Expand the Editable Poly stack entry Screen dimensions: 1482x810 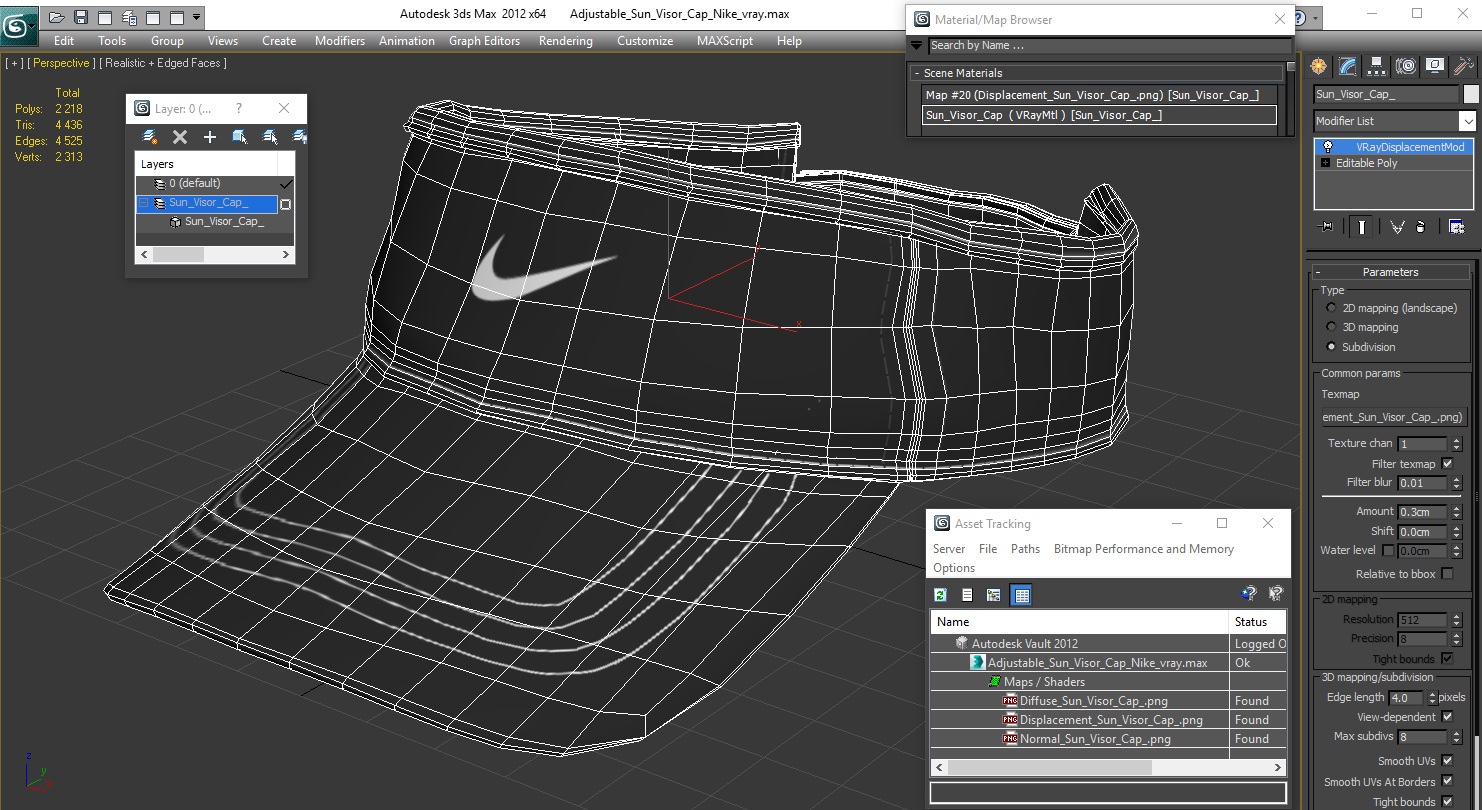(x=1326, y=163)
